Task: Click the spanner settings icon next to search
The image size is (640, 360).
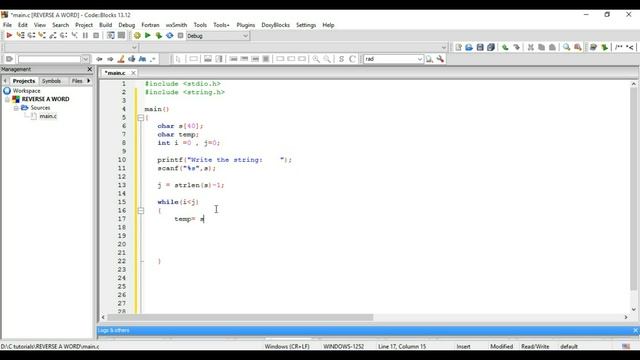Action: point(440,59)
